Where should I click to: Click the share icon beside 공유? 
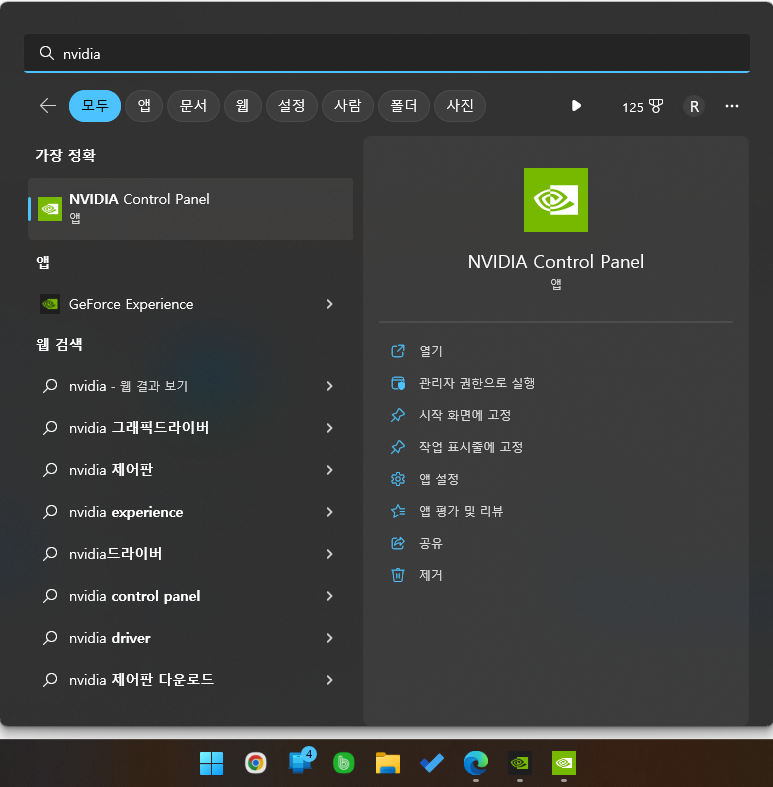pyautogui.click(x=398, y=543)
